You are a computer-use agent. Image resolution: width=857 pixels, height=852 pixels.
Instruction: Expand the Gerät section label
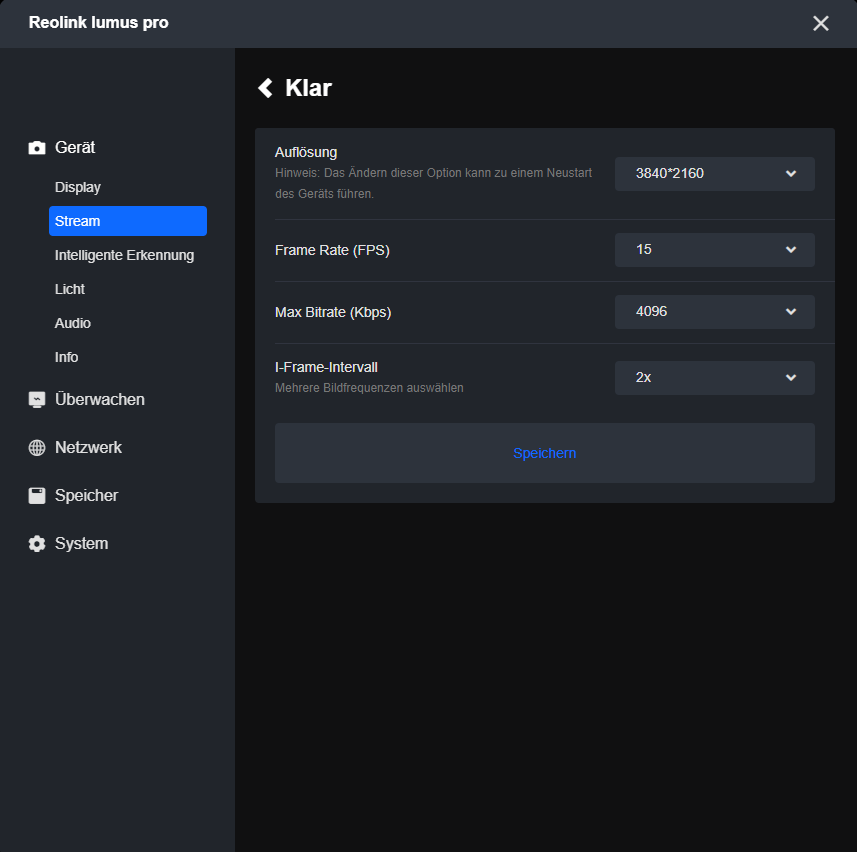click(x=75, y=148)
